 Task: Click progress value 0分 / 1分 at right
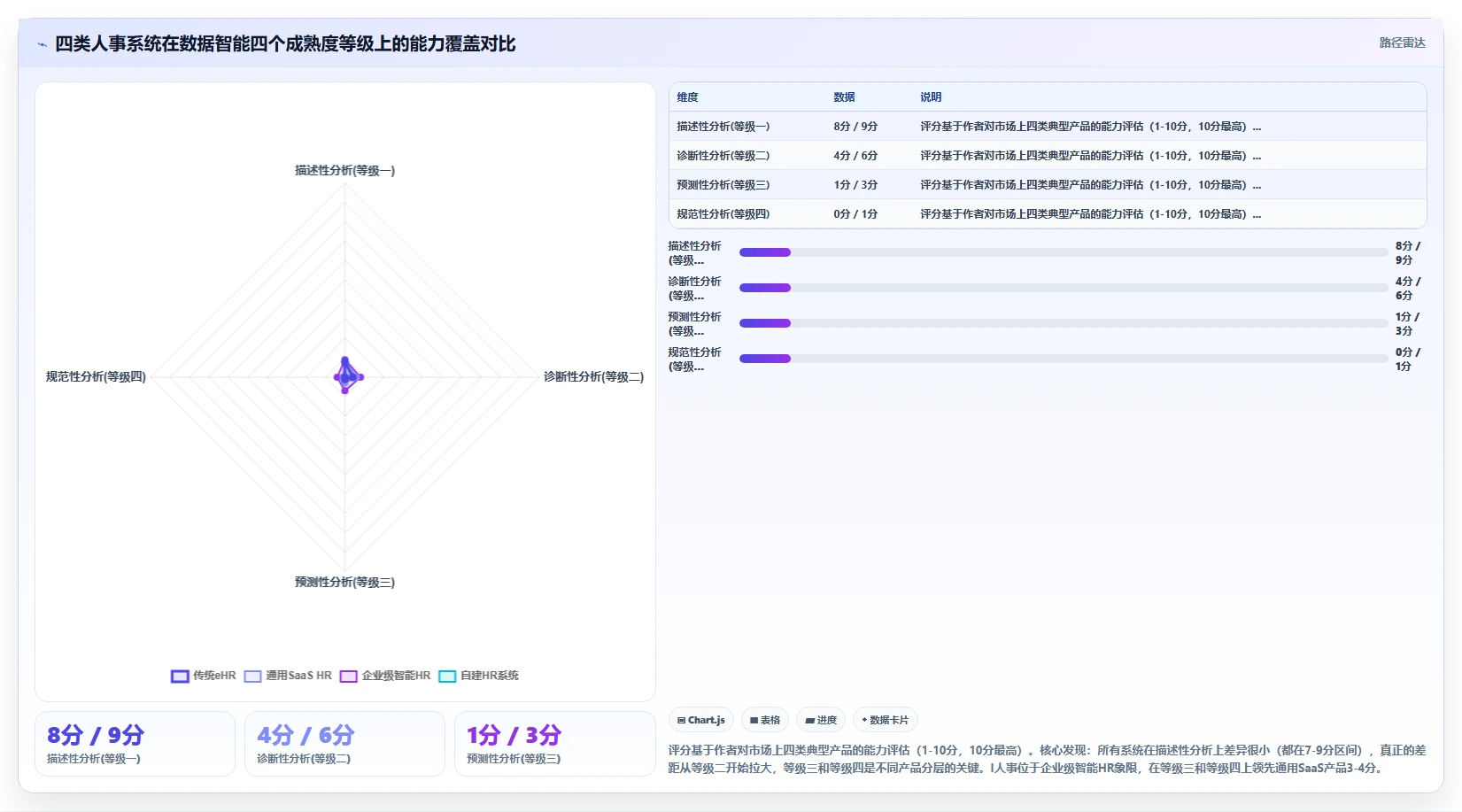(1407, 360)
